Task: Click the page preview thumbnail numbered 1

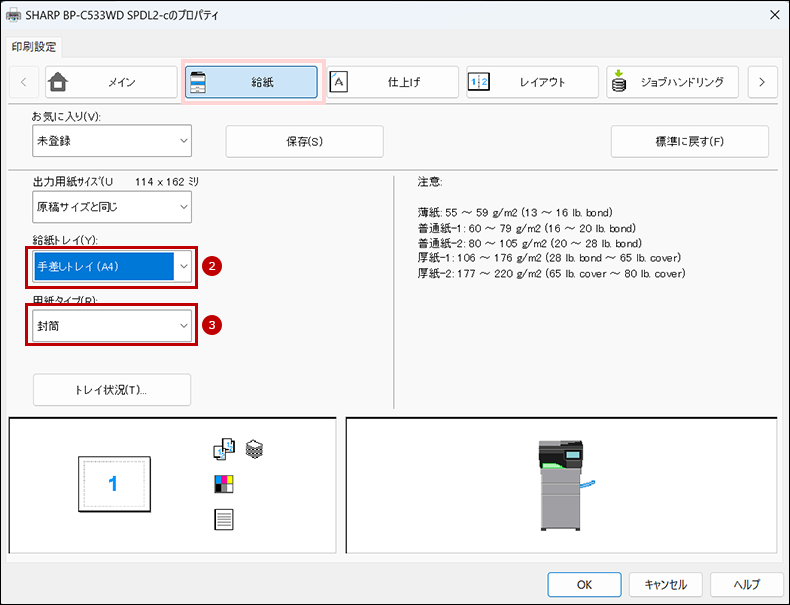Action: [x=112, y=484]
